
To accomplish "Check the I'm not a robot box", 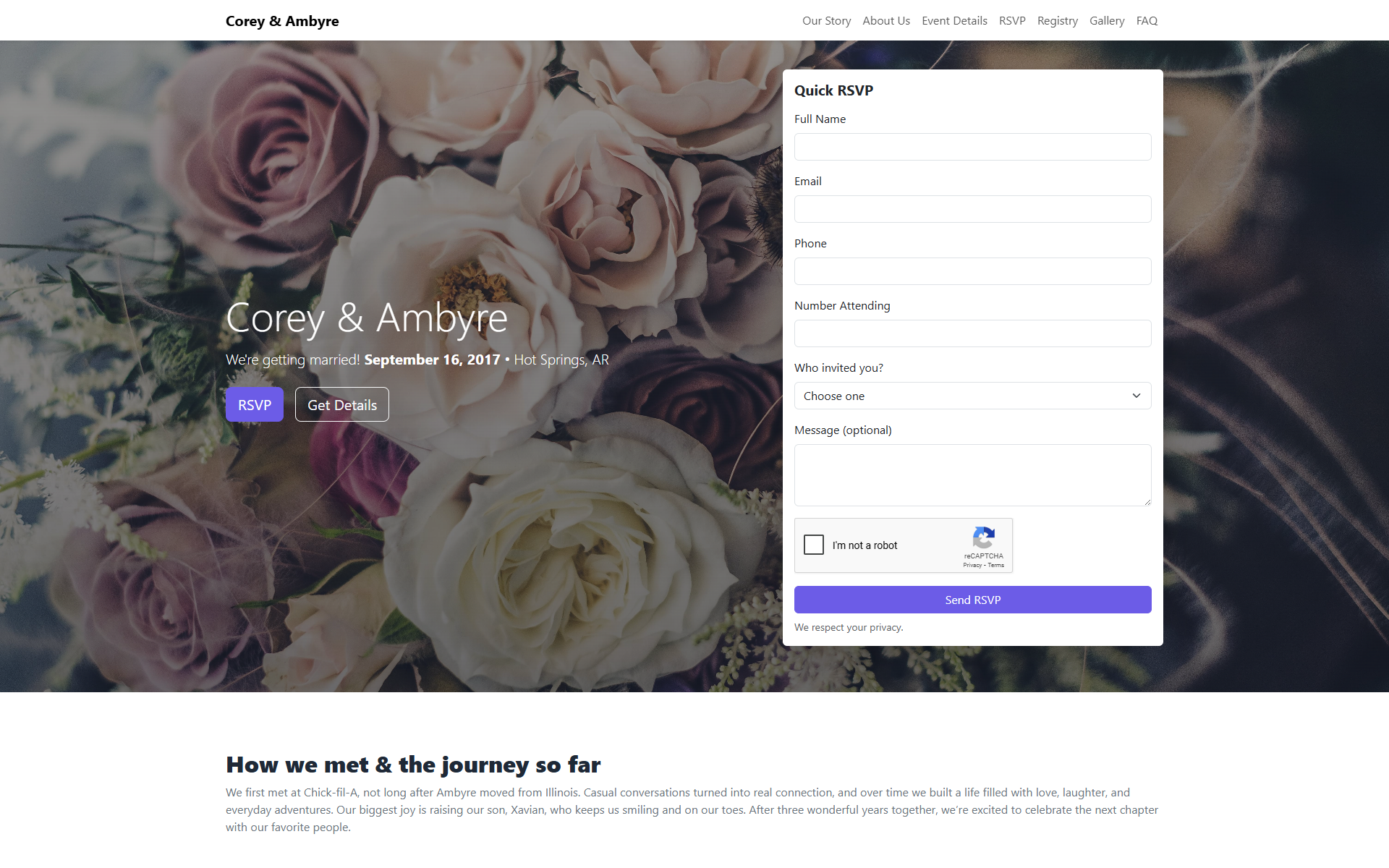I will coord(814,545).
